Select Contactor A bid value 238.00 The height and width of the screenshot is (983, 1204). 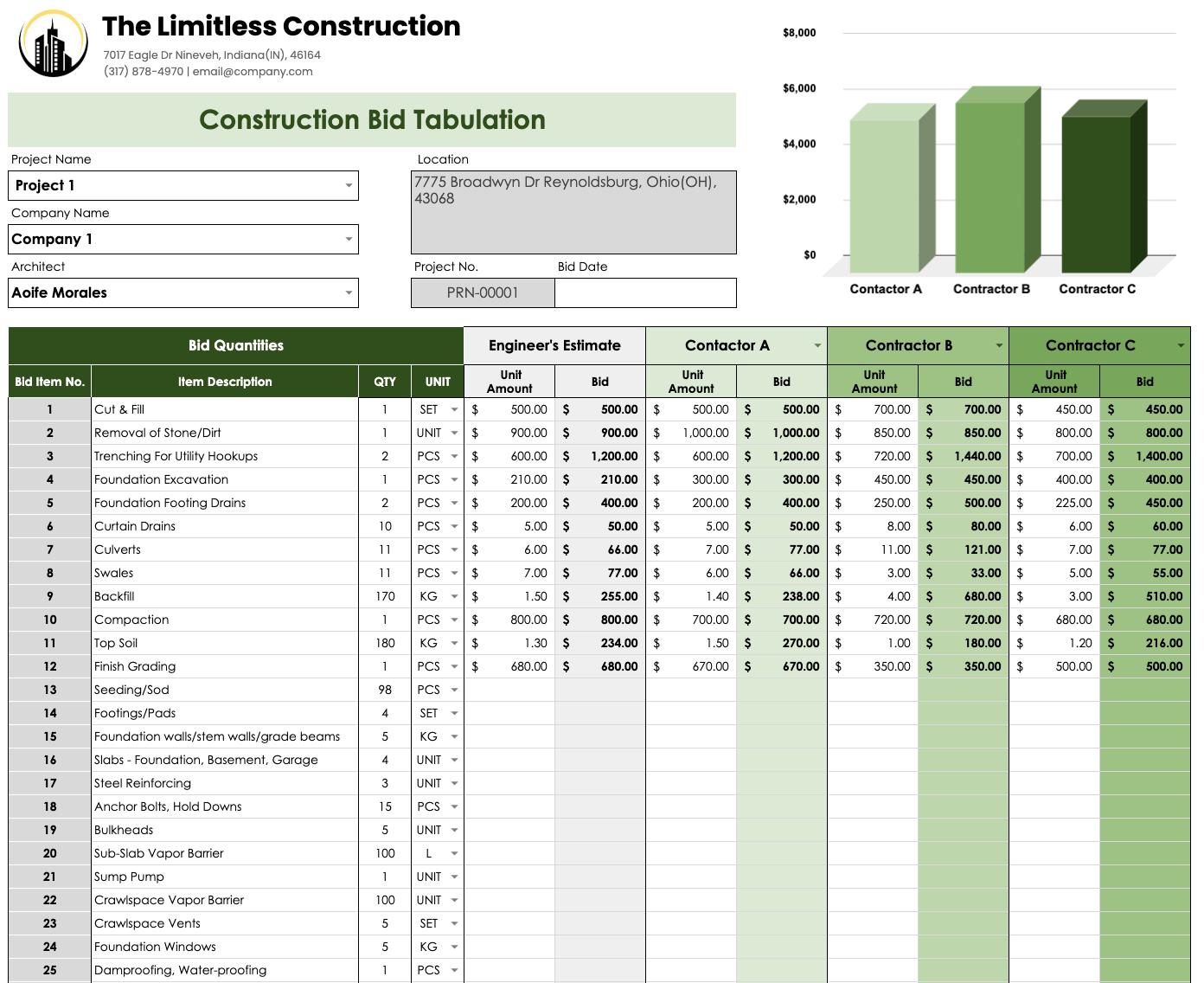pos(782,597)
